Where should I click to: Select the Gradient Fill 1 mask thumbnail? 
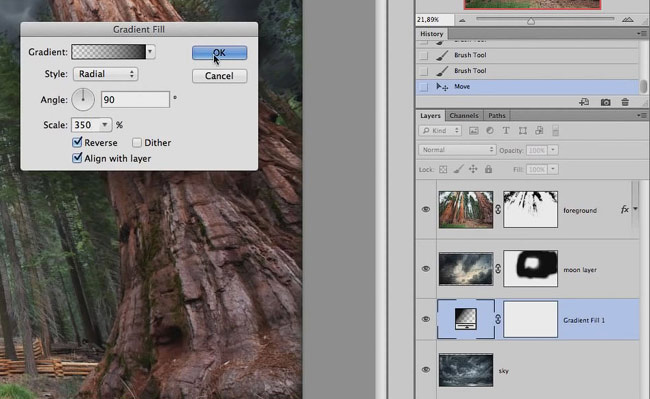click(x=531, y=319)
